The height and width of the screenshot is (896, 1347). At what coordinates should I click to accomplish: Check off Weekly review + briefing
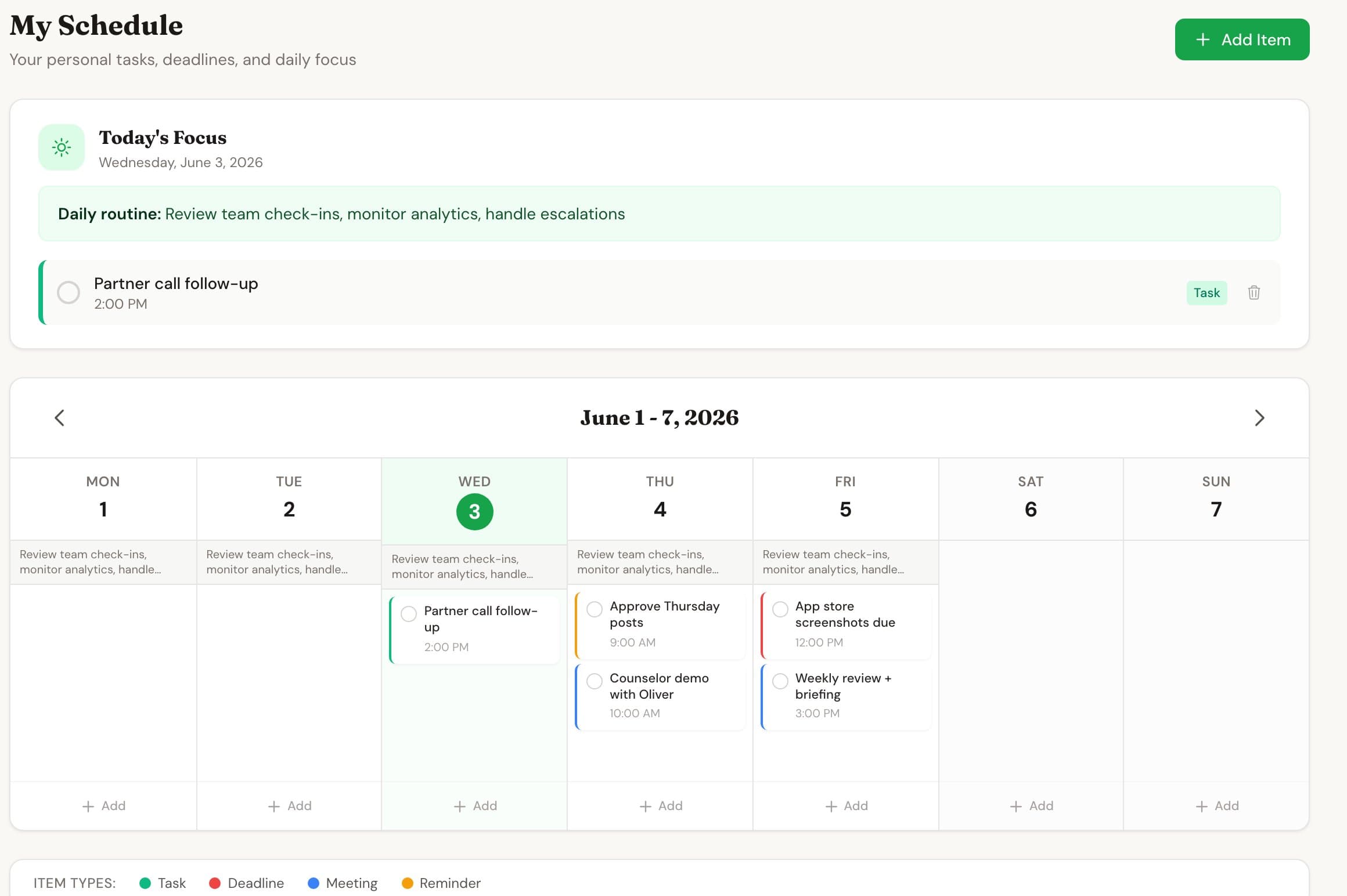[780, 681]
